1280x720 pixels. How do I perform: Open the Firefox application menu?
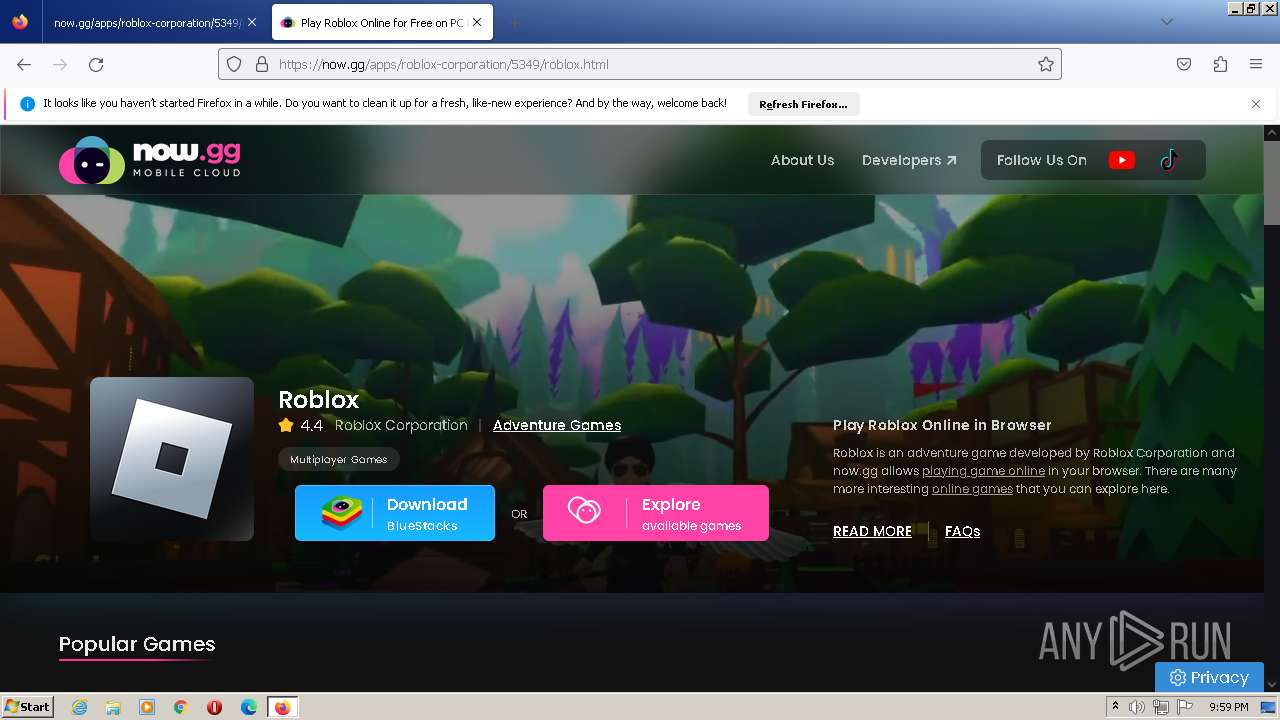(1256, 64)
